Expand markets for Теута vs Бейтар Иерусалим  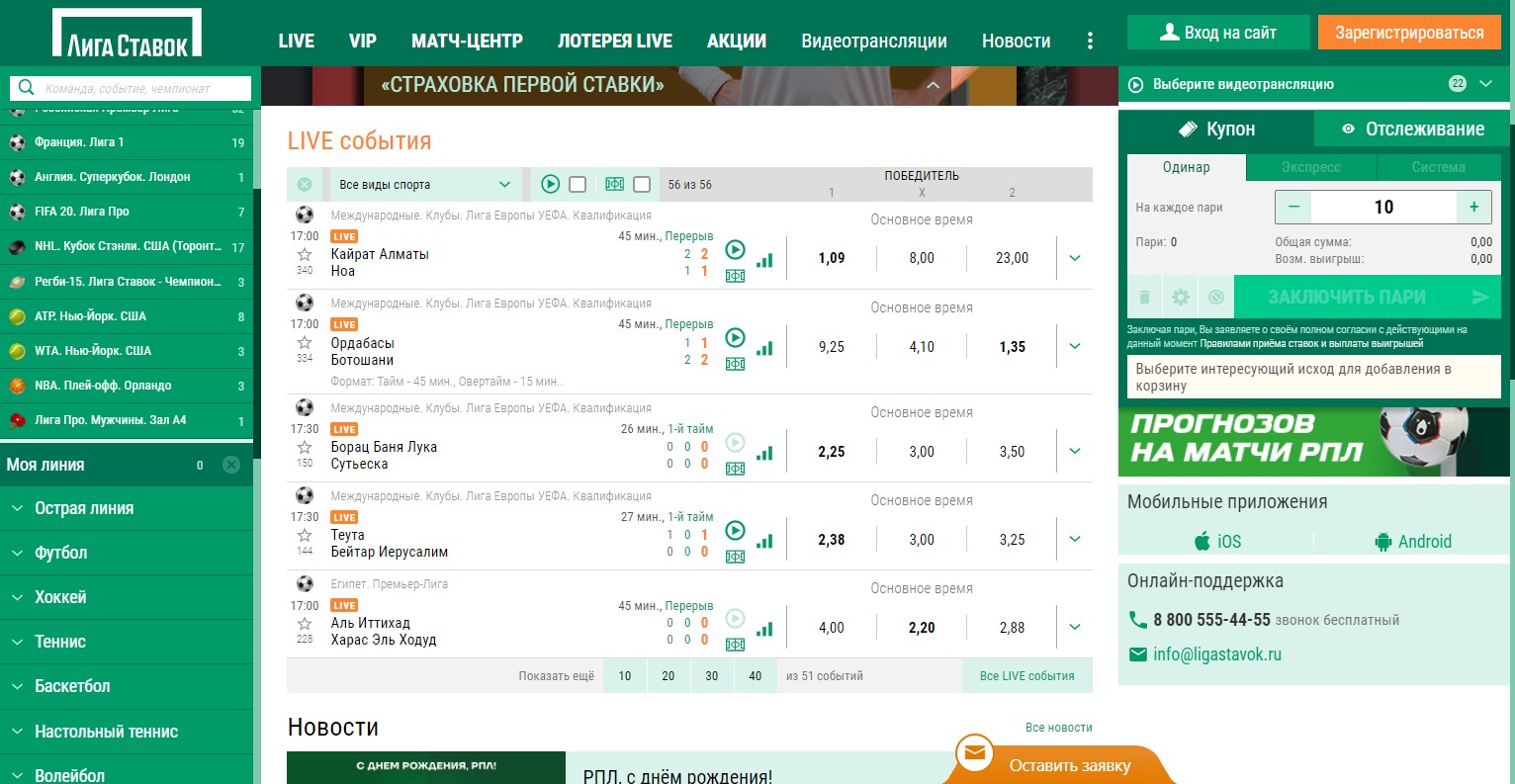coord(1075,539)
